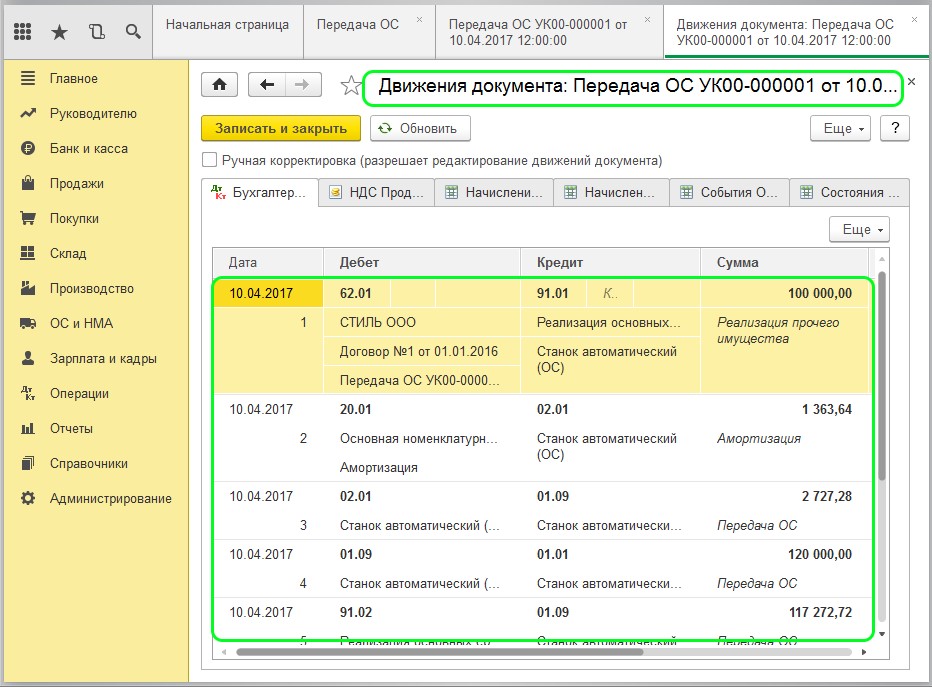Open help with the question mark button
Screen dimensions: 932x687
click(x=895, y=128)
